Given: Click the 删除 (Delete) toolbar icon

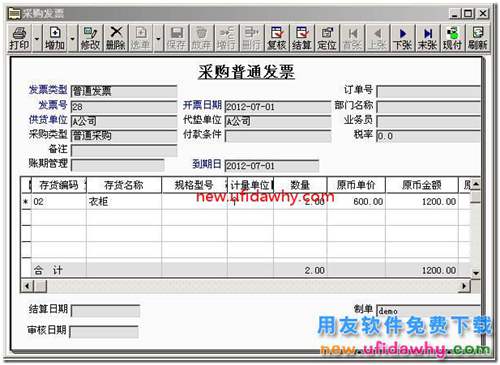Looking at the screenshot, I should [x=116, y=38].
